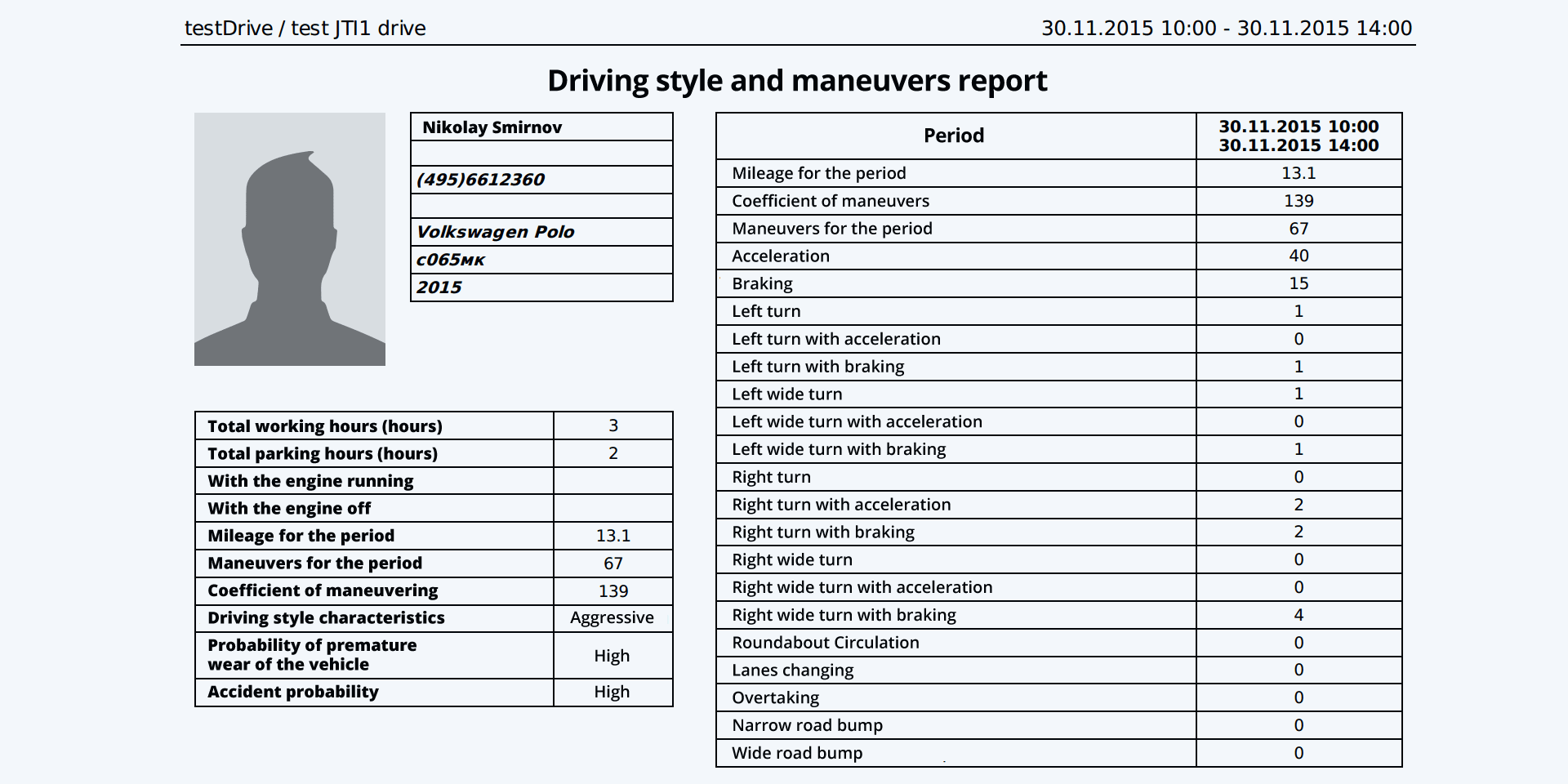Click the period dates header cell in the table
The width and height of the screenshot is (1568, 784).
[x=1299, y=136]
